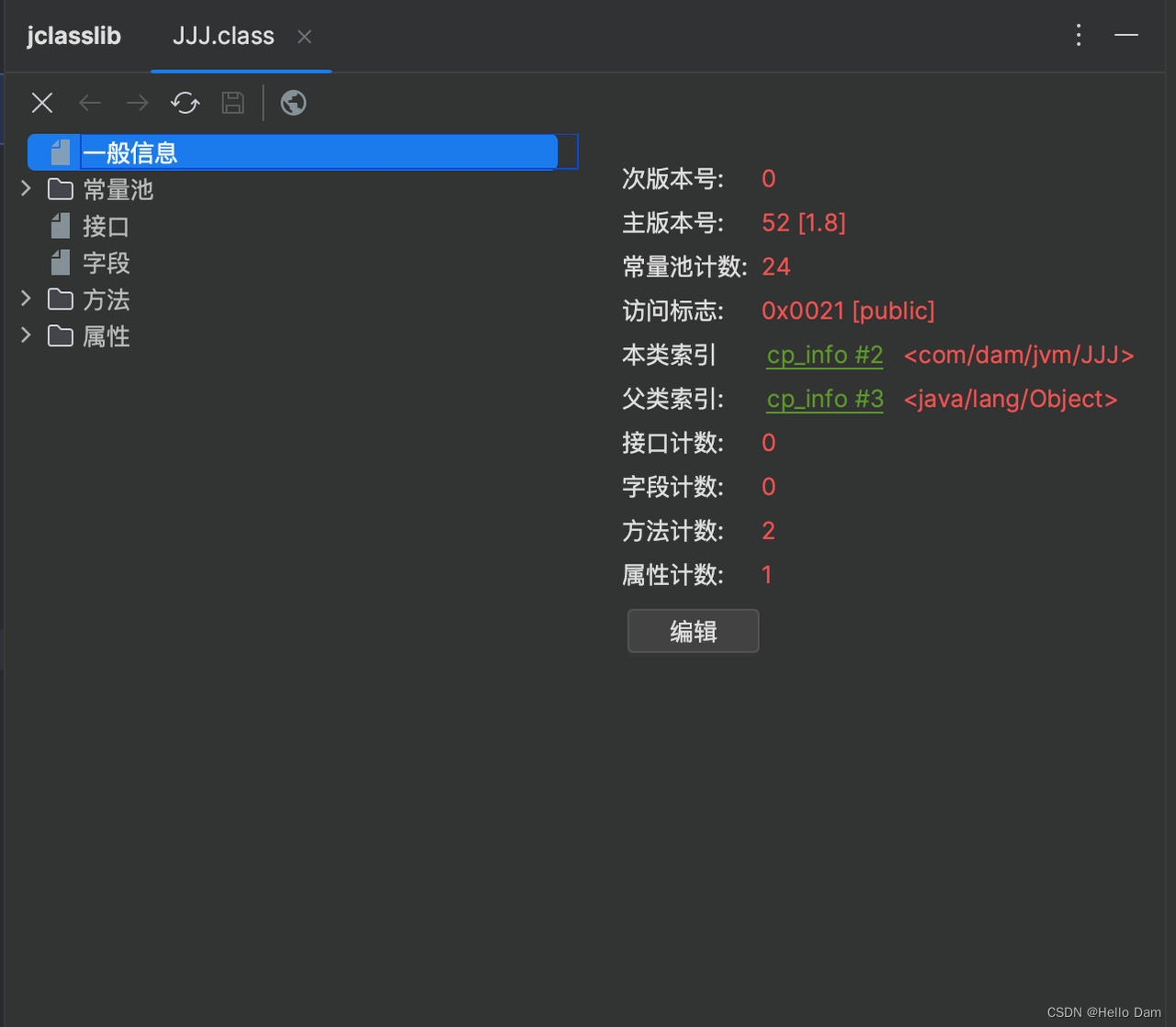
Task: Click the 字段计数 label
Action: [673, 487]
